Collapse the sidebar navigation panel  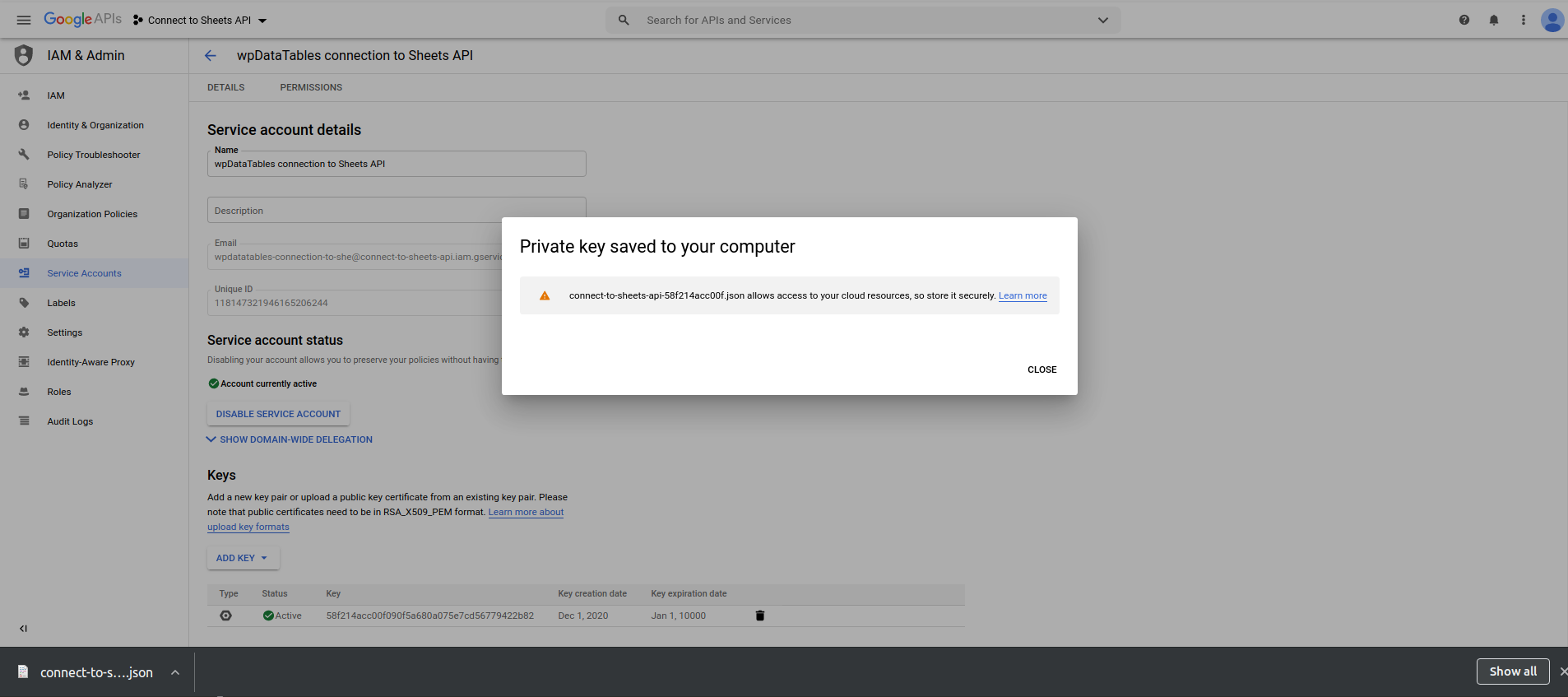tap(24, 629)
